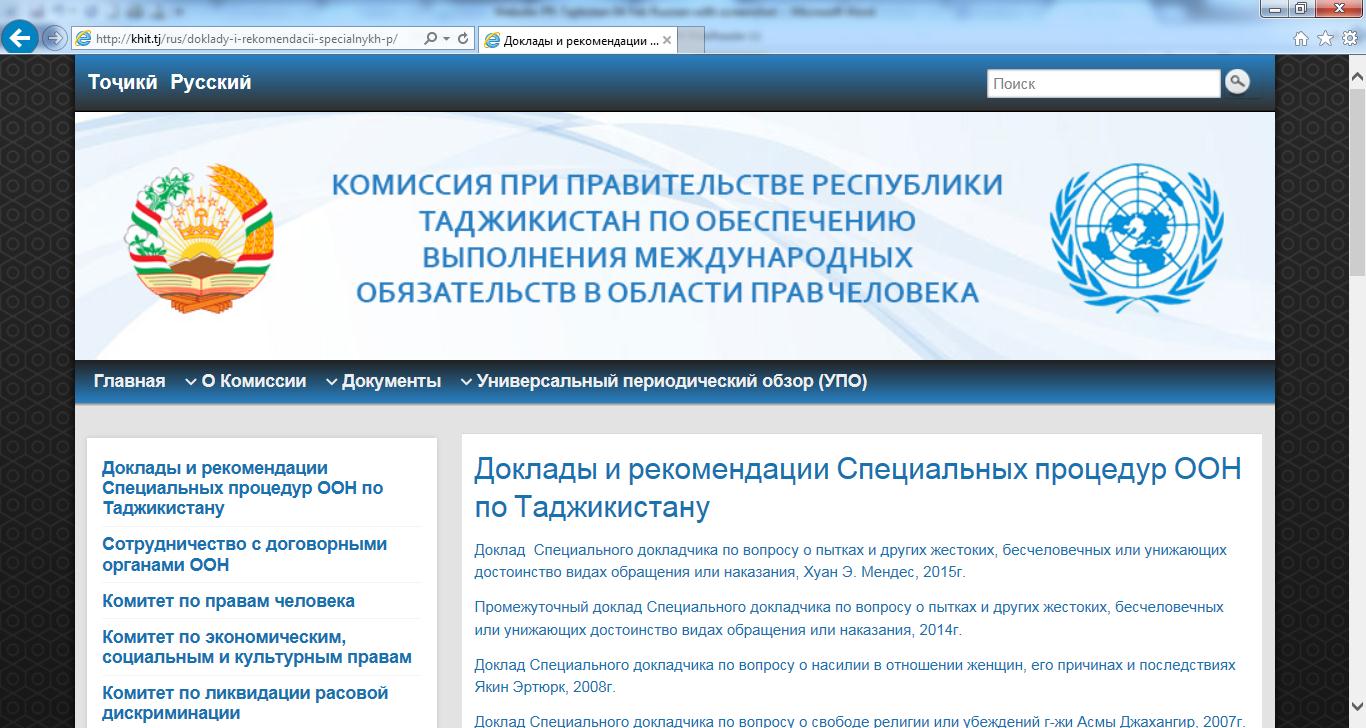Viewport: 1366px width, 728px height.
Task: Go to Главная in navigation bar
Action: (x=129, y=381)
